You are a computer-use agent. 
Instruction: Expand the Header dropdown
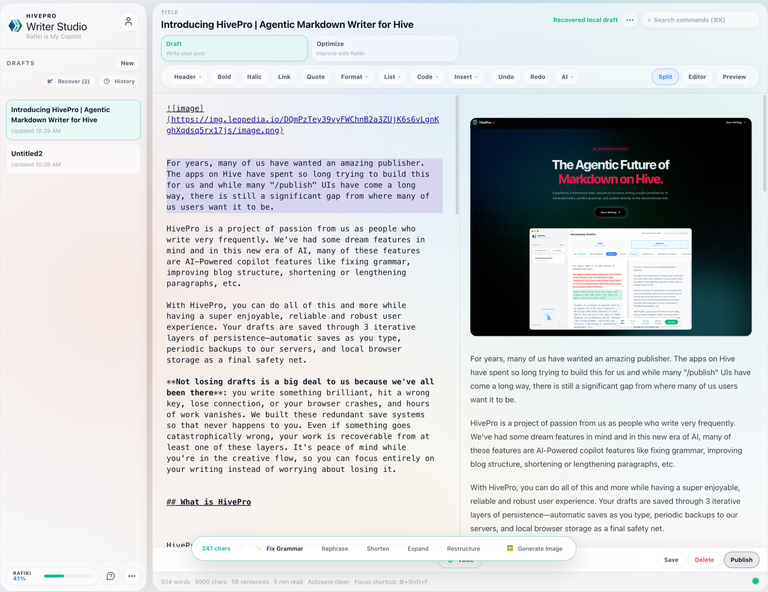[x=188, y=77]
